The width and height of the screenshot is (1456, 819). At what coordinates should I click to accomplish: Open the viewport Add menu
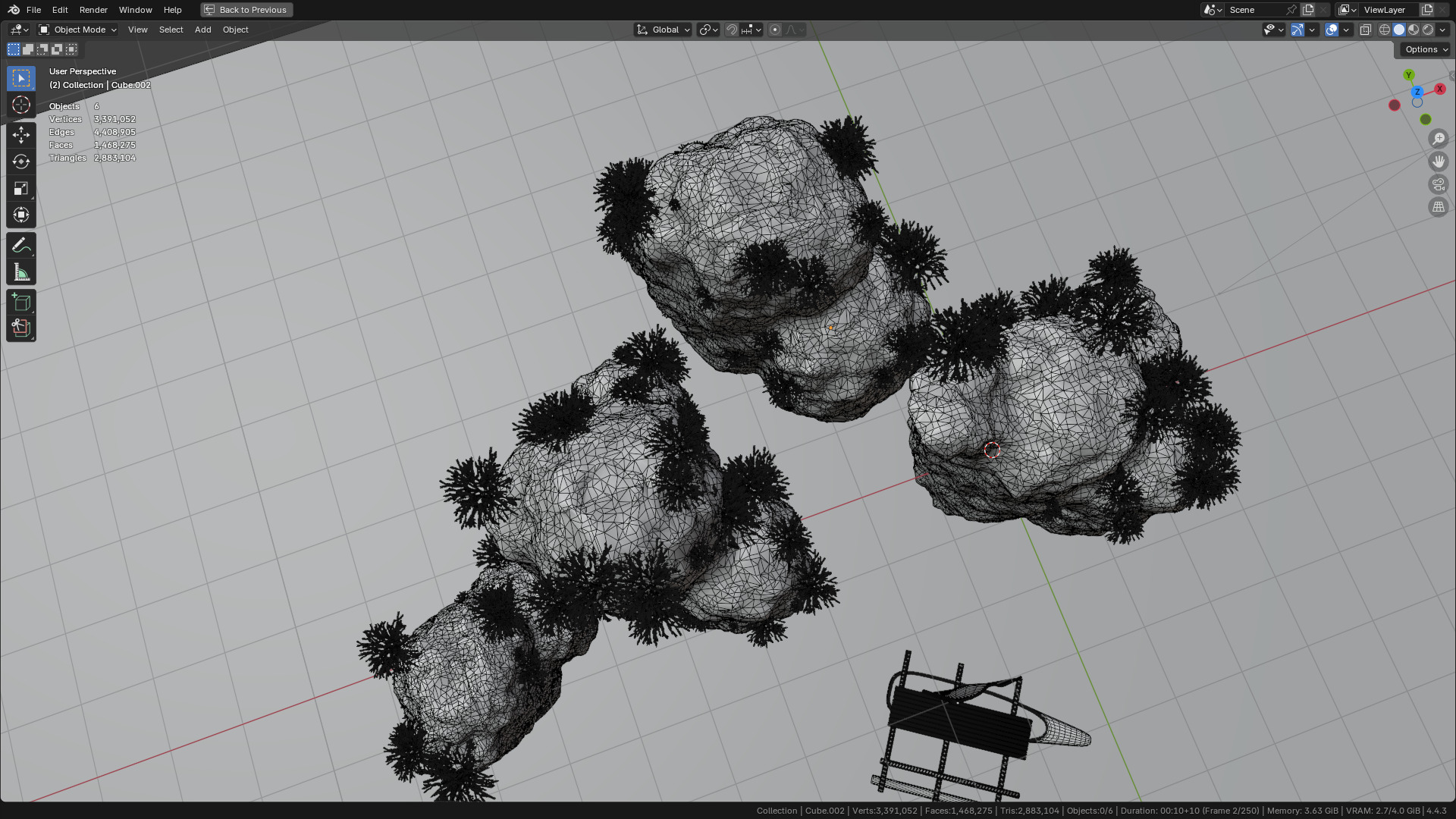[x=203, y=30]
